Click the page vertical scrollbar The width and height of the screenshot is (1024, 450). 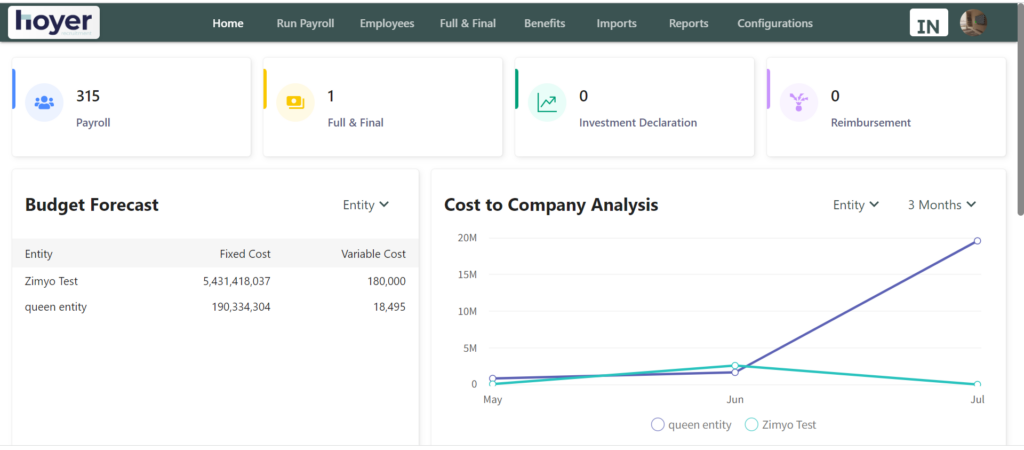tap(1018, 110)
